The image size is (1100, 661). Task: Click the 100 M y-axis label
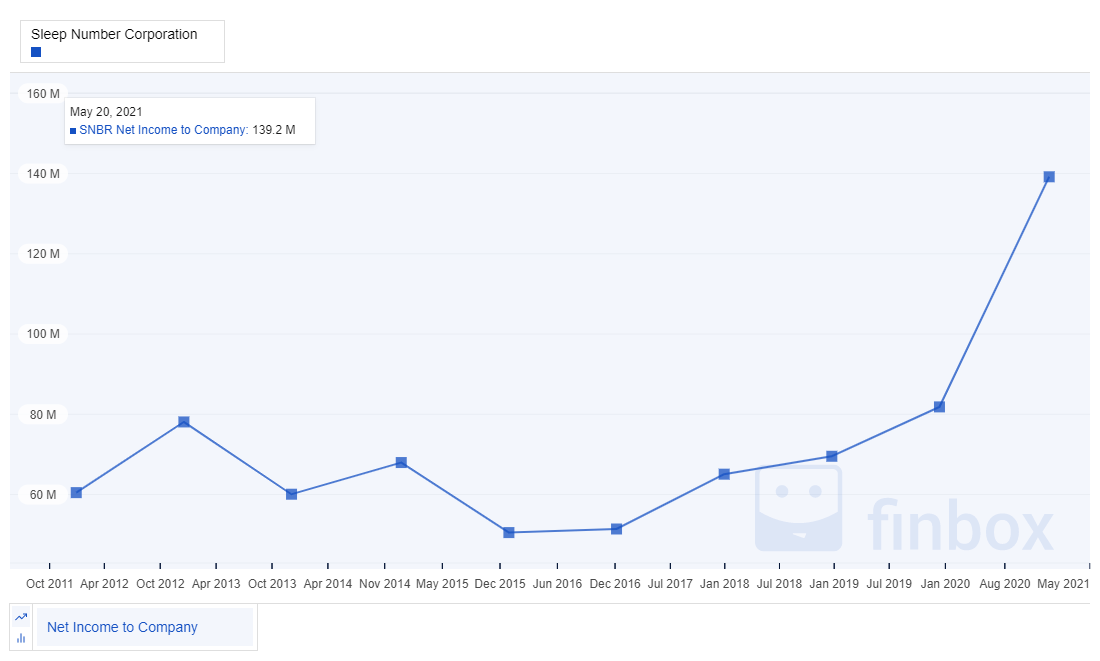tap(43, 333)
